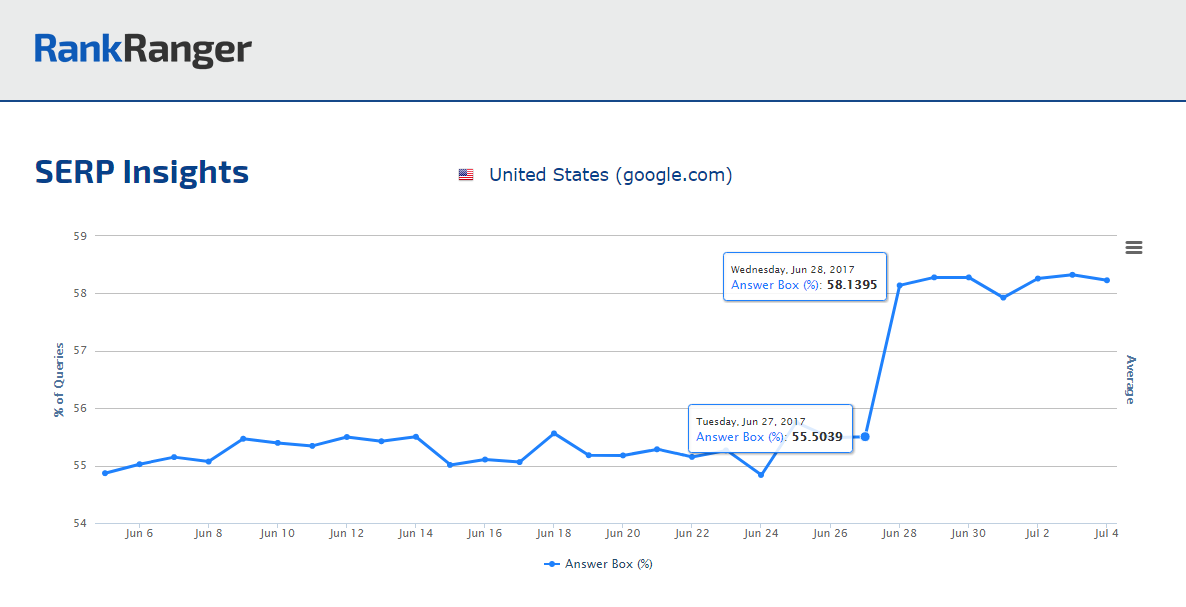Click the Jun 24 low data point
The width and height of the screenshot is (1186, 607).
(x=761, y=475)
